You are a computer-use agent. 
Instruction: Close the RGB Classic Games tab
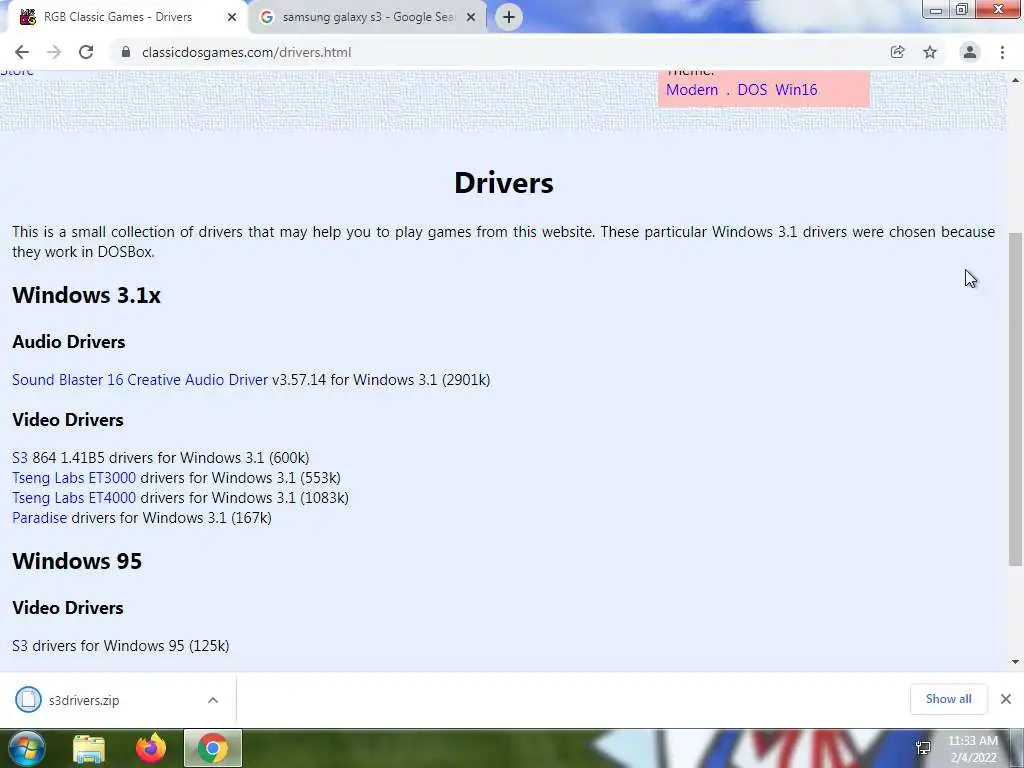pyautogui.click(x=232, y=17)
